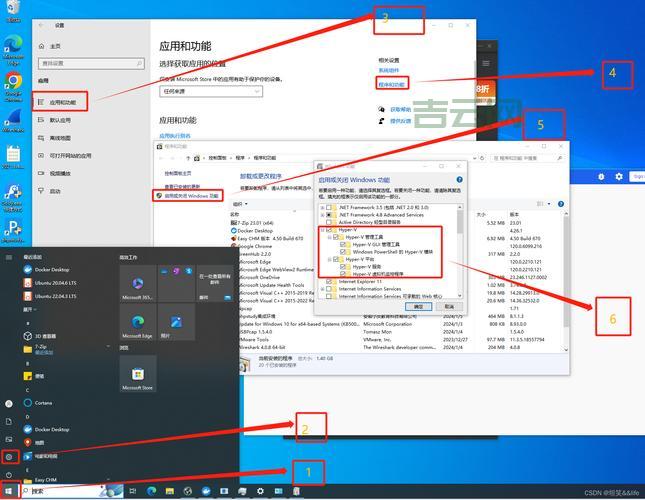Viewport: 645px width, 500px height.
Task: Click Turn Windows features on or off link
Action: (x=191, y=196)
